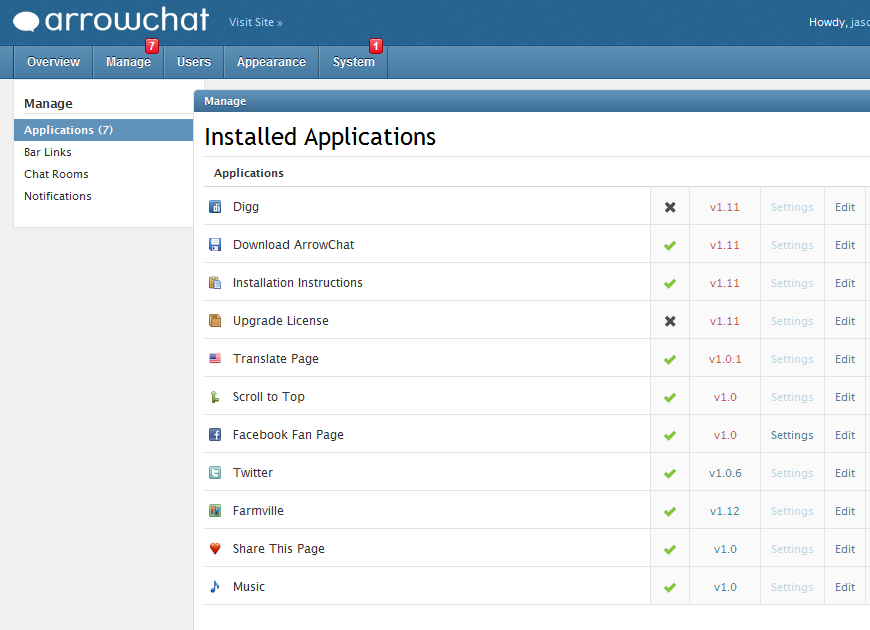Edit the Scroll to Top application
The height and width of the screenshot is (630, 870).
[845, 397]
